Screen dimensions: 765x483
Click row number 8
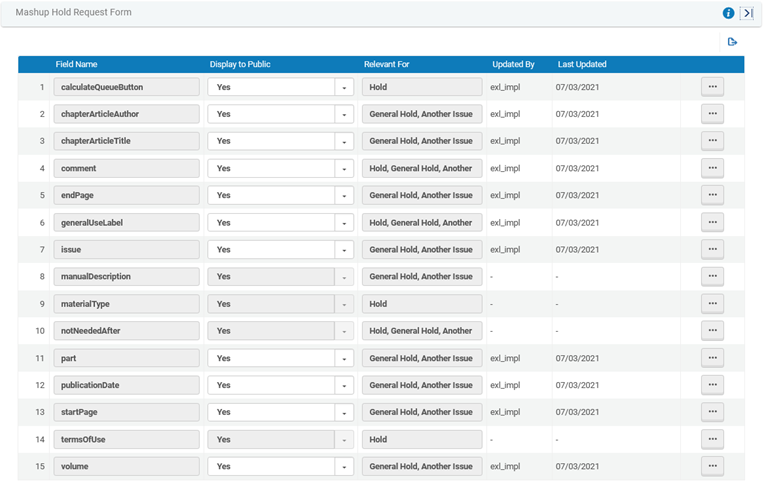(42, 277)
